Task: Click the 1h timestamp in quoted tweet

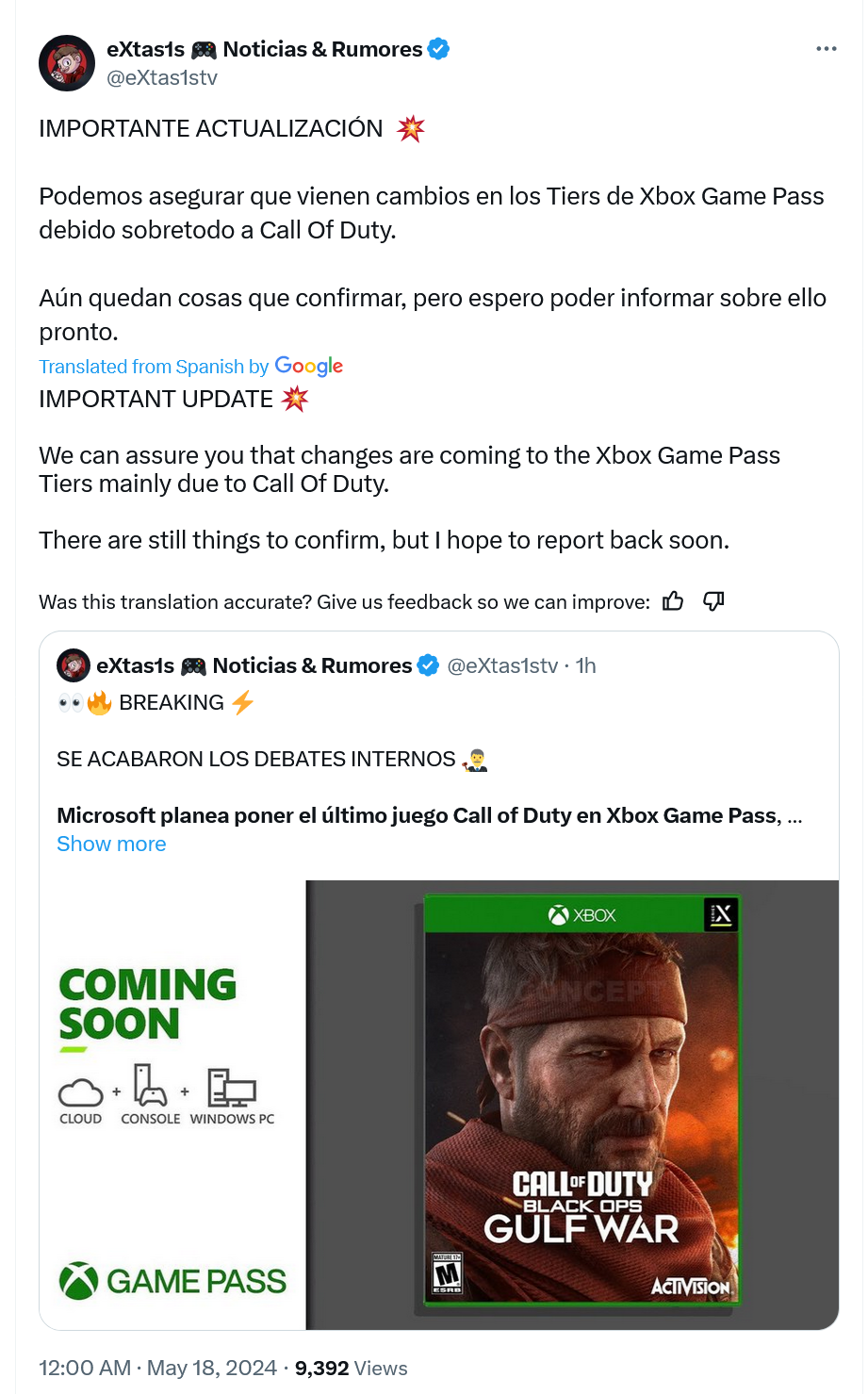Action: [585, 665]
